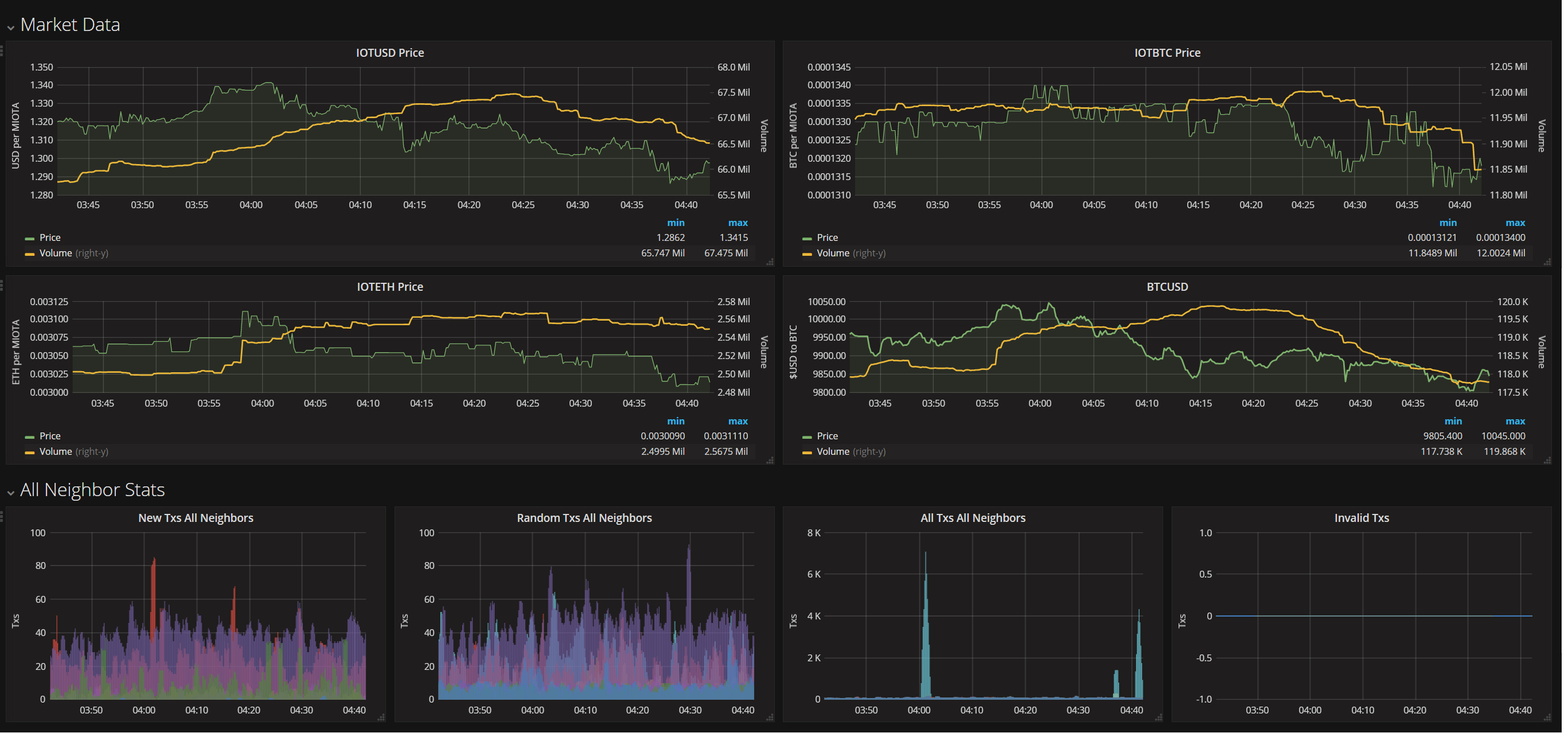Viewport: 1568px width, 733px height.
Task: Toggle Price series in BTCUSD legend
Action: [826, 436]
